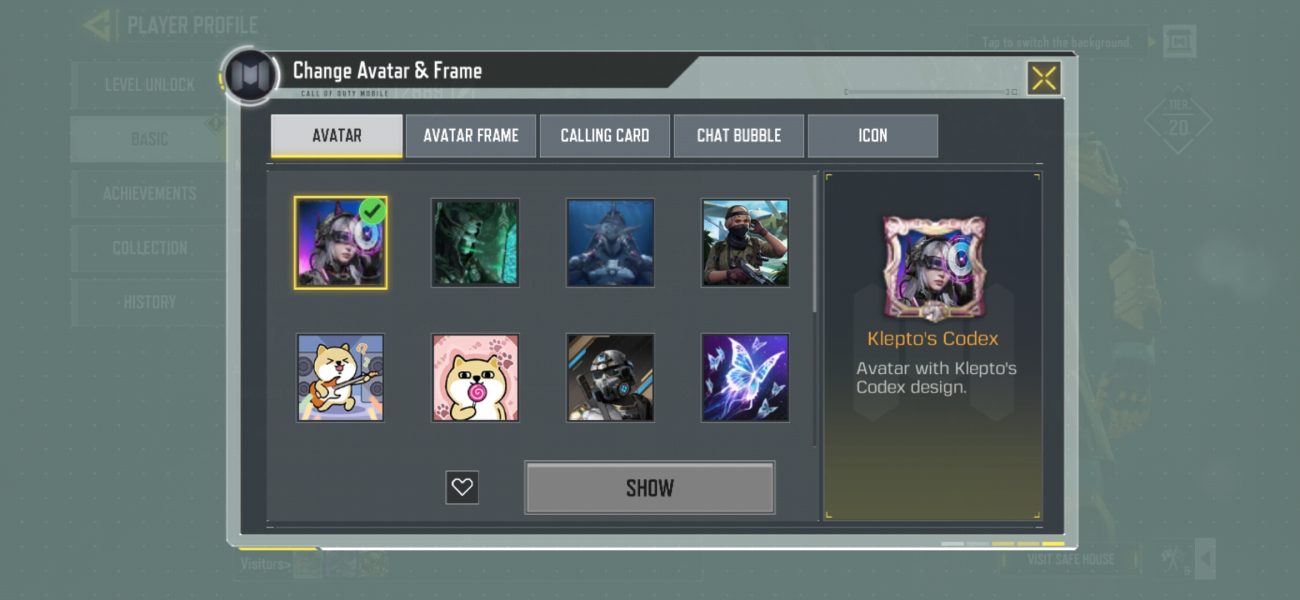
Task: Click the avatar list scrollbar
Action: click(815, 243)
